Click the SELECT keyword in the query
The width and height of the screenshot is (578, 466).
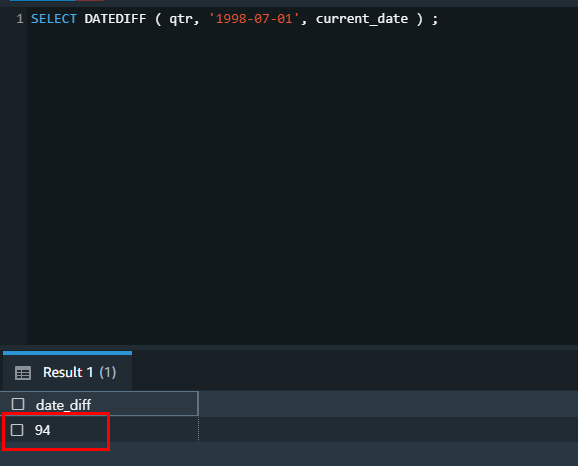[x=53, y=18]
